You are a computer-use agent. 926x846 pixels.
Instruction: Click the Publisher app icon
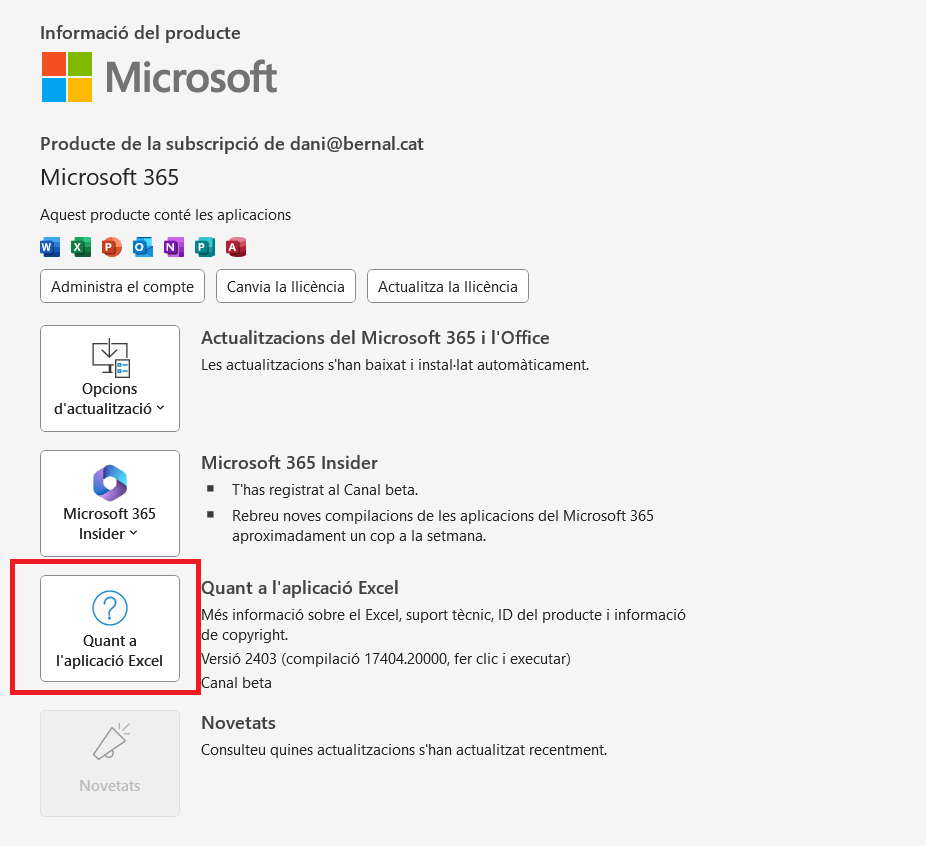[x=205, y=247]
